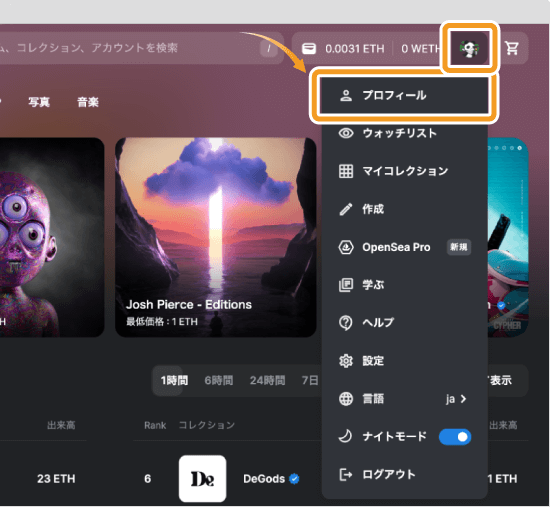
Task: Click rank number 6
Action: click(x=148, y=479)
